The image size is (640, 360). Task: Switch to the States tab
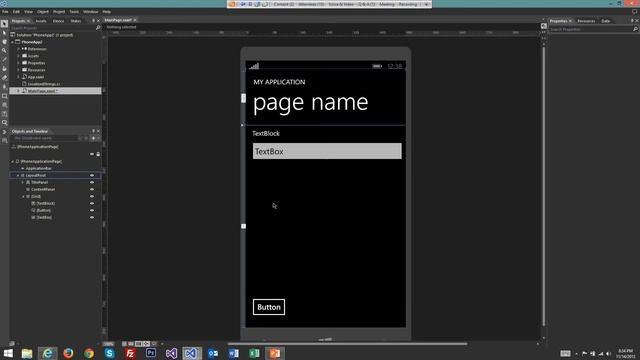pos(76,21)
